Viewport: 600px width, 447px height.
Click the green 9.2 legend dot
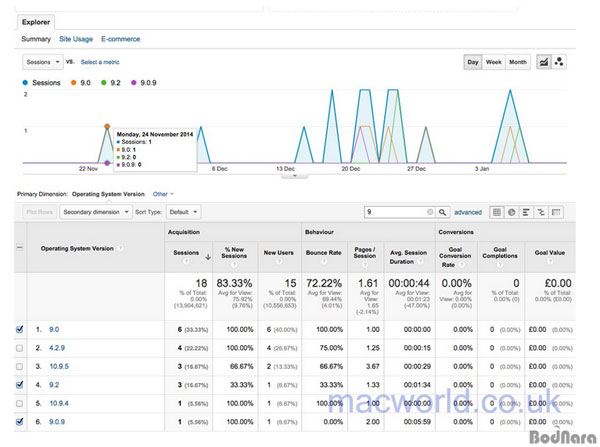[x=103, y=83]
